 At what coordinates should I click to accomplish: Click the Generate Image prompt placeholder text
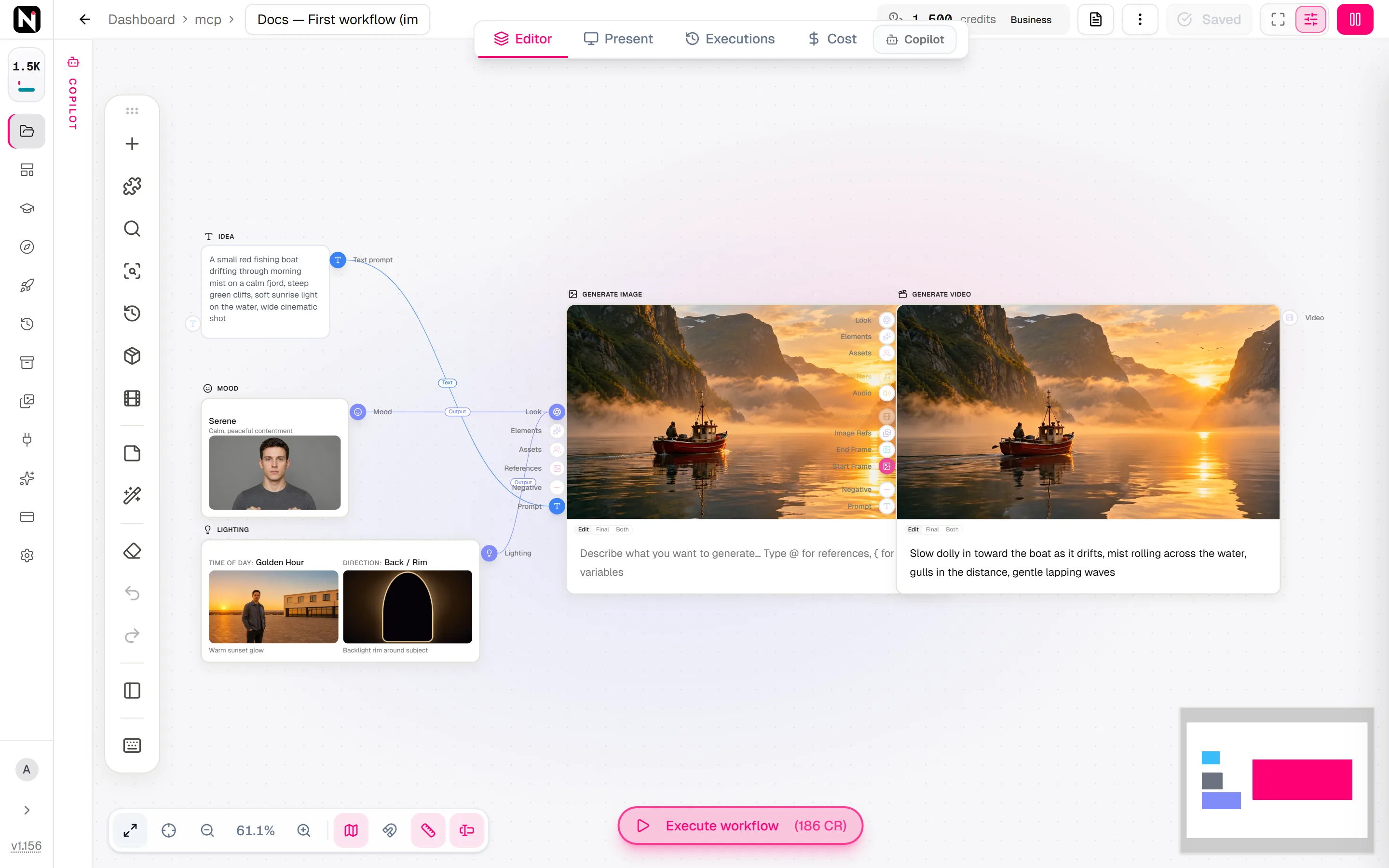point(736,563)
